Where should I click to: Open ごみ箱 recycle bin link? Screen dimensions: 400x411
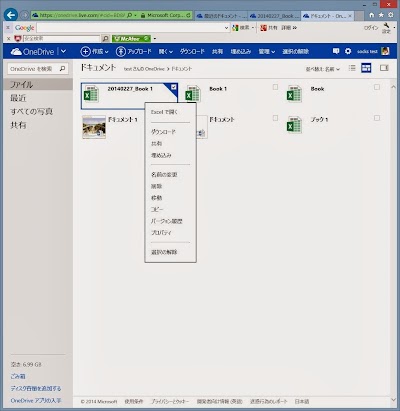tap(18, 376)
